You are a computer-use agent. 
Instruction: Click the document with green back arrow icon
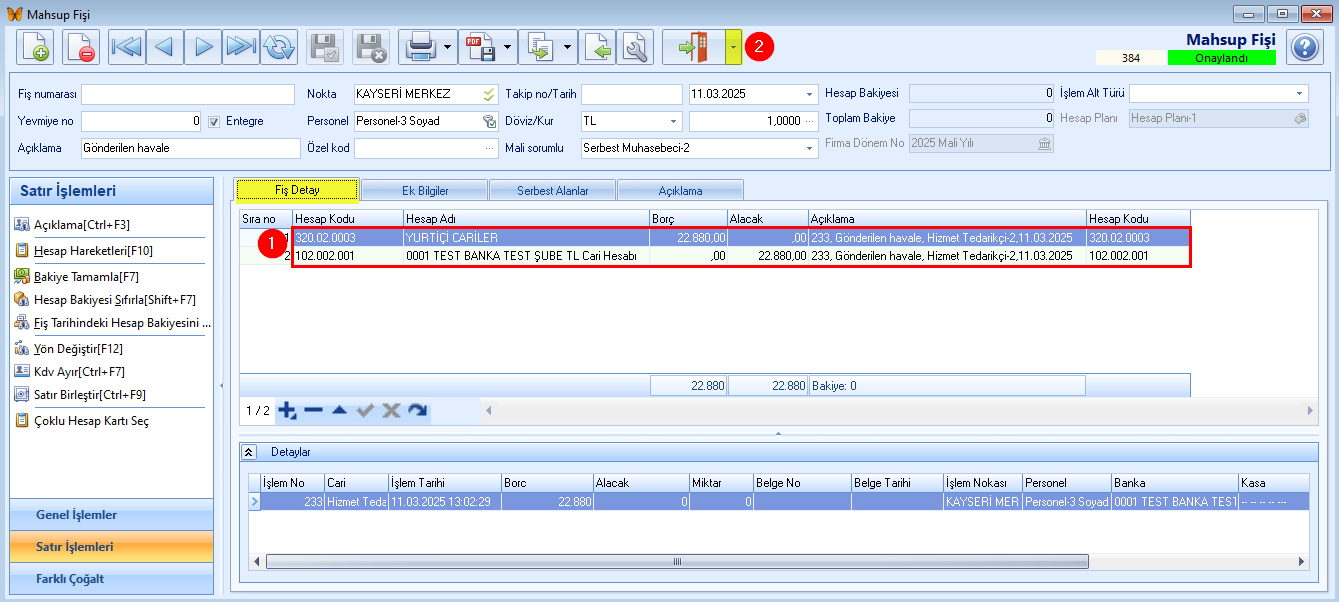[597, 47]
